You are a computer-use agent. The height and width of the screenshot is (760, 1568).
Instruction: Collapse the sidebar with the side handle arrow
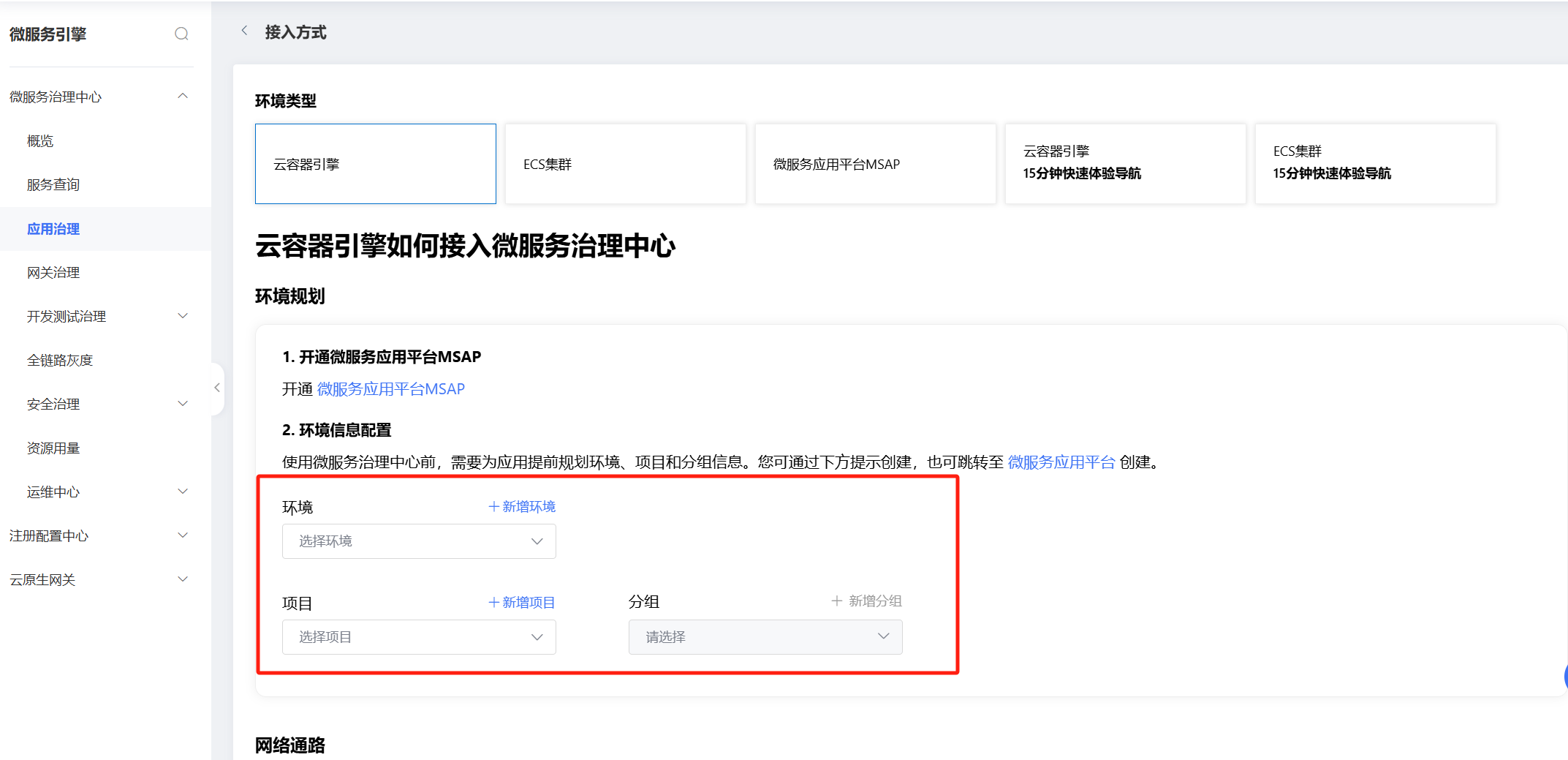(217, 388)
